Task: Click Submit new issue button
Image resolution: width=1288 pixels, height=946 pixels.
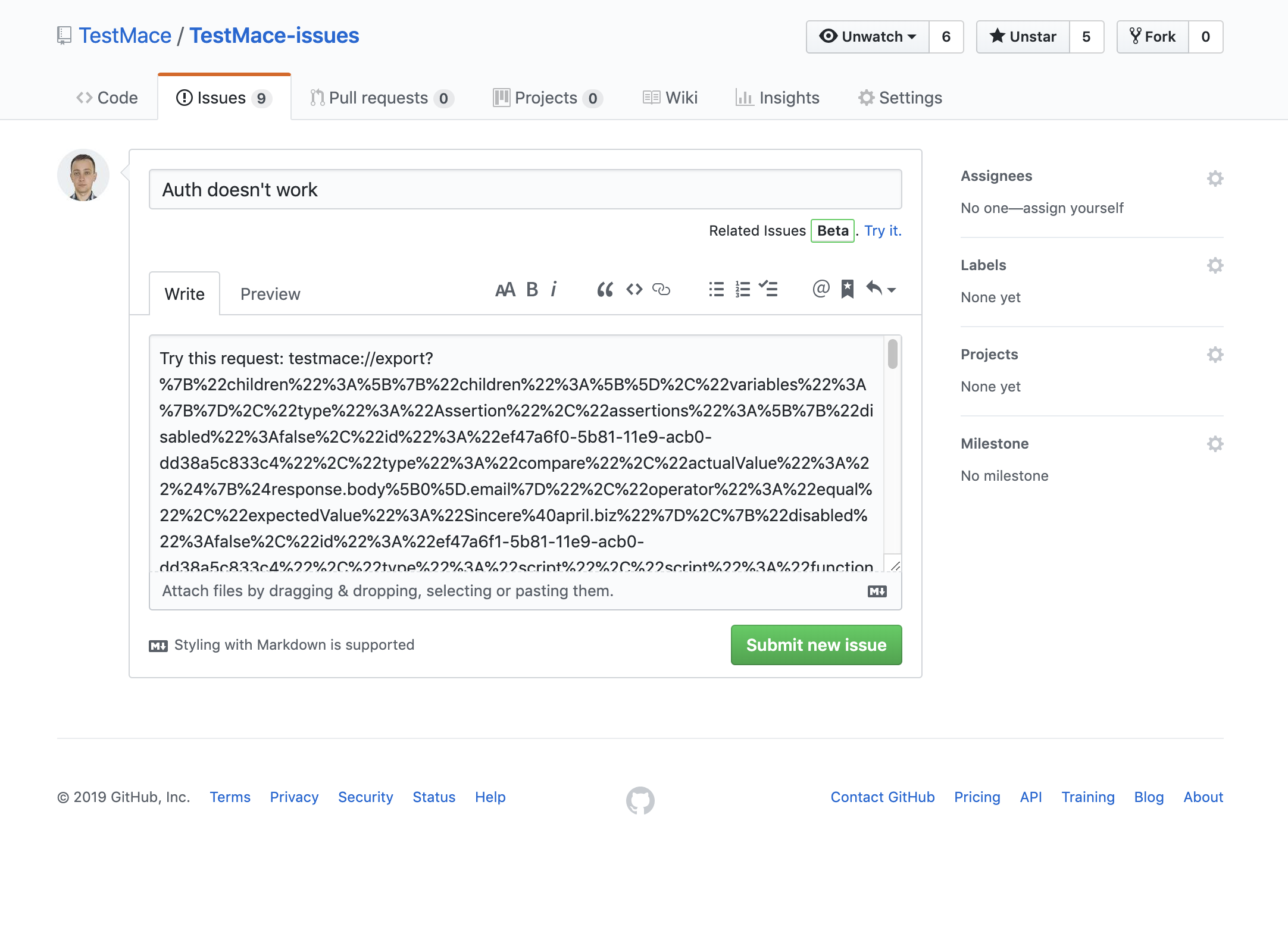Action: tap(816, 645)
